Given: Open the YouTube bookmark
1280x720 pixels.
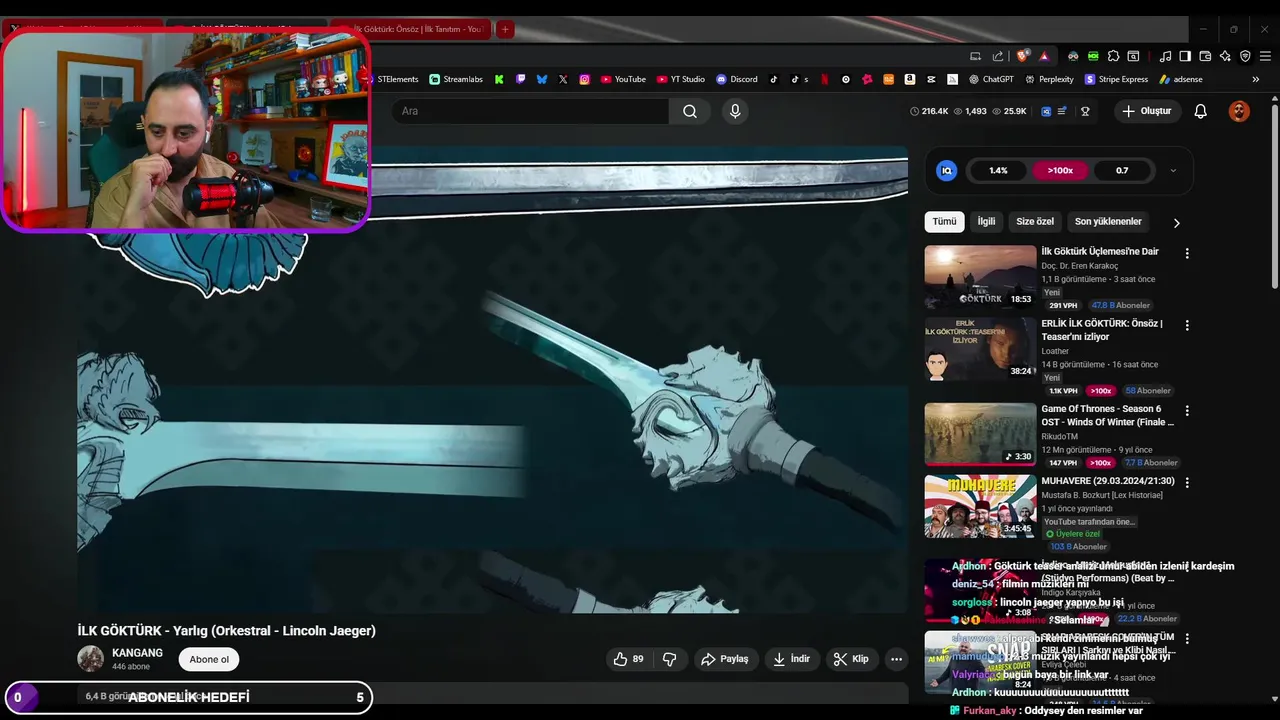Looking at the screenshot, I should [623, 79].
